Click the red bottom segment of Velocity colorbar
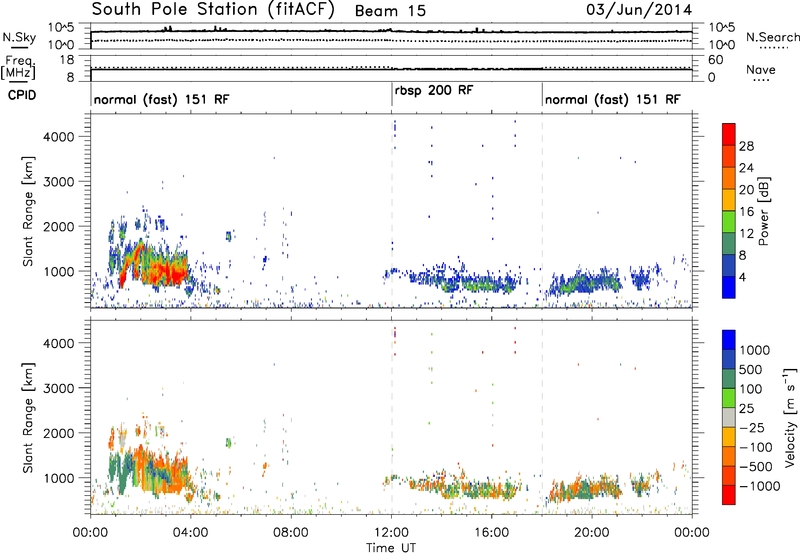 click(729, 495)
